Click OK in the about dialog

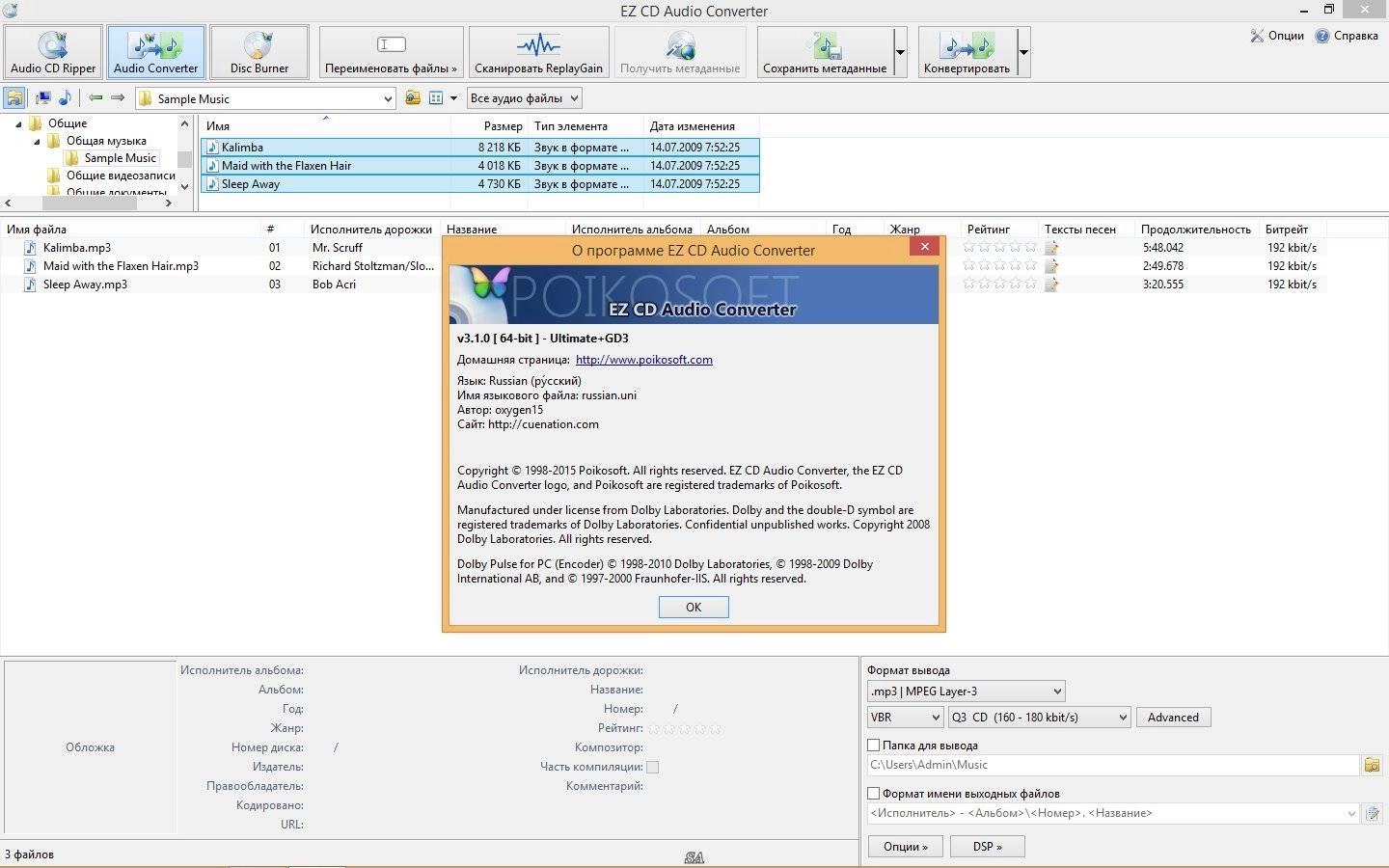694,607
